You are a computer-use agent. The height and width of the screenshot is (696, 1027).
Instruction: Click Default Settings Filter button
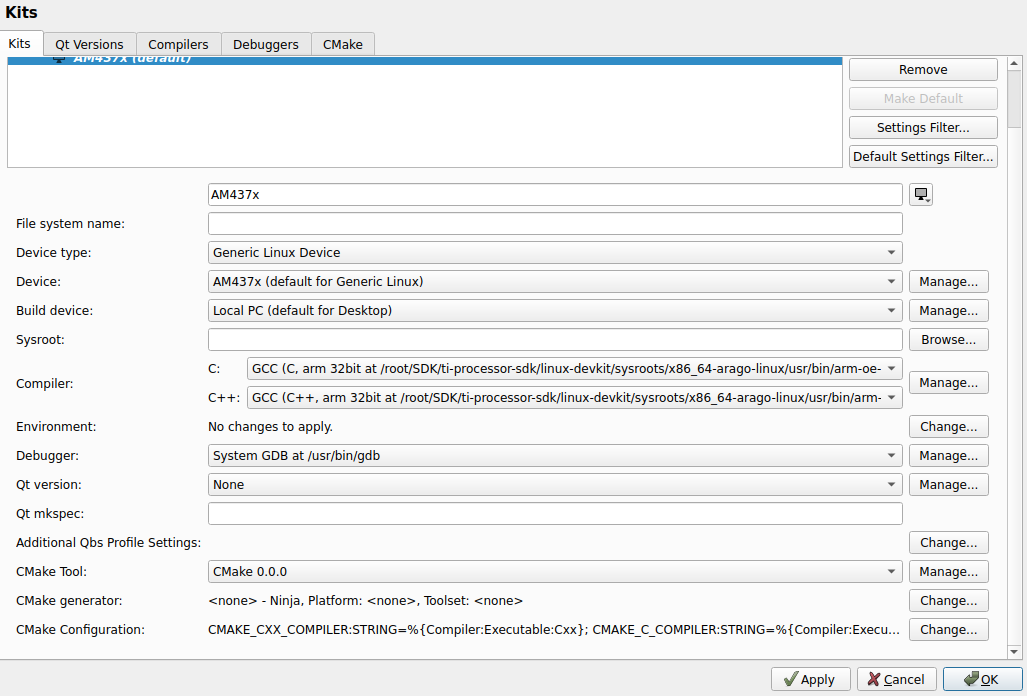point(922,157)
